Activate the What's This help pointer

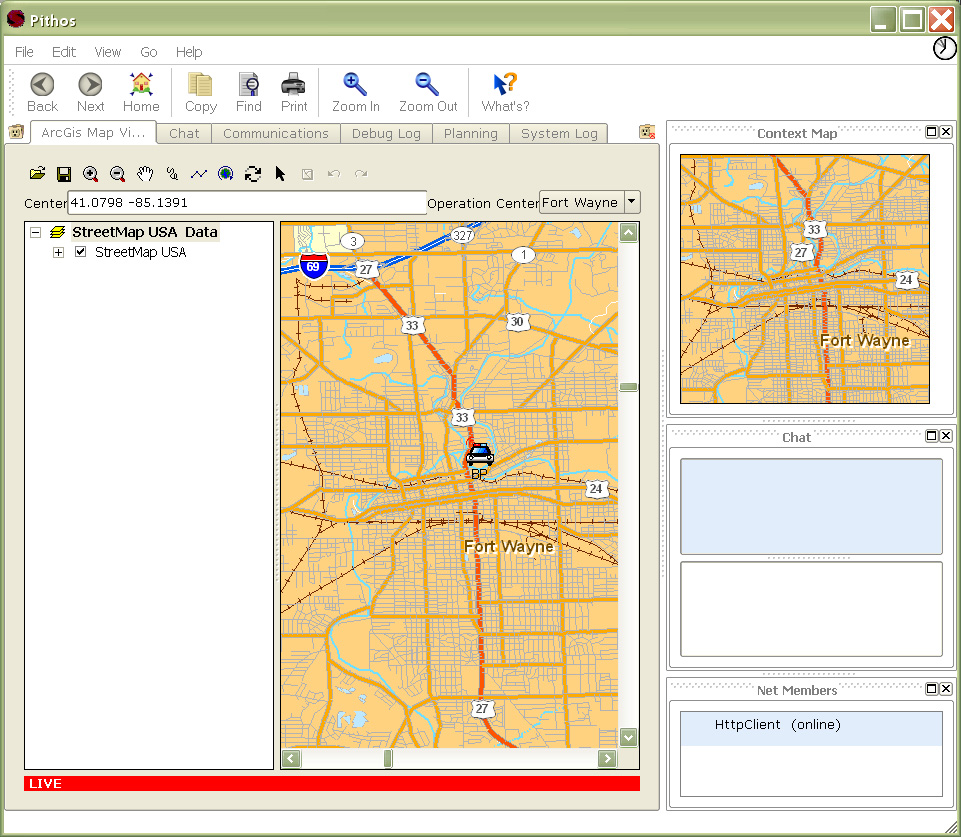point(505,92)
